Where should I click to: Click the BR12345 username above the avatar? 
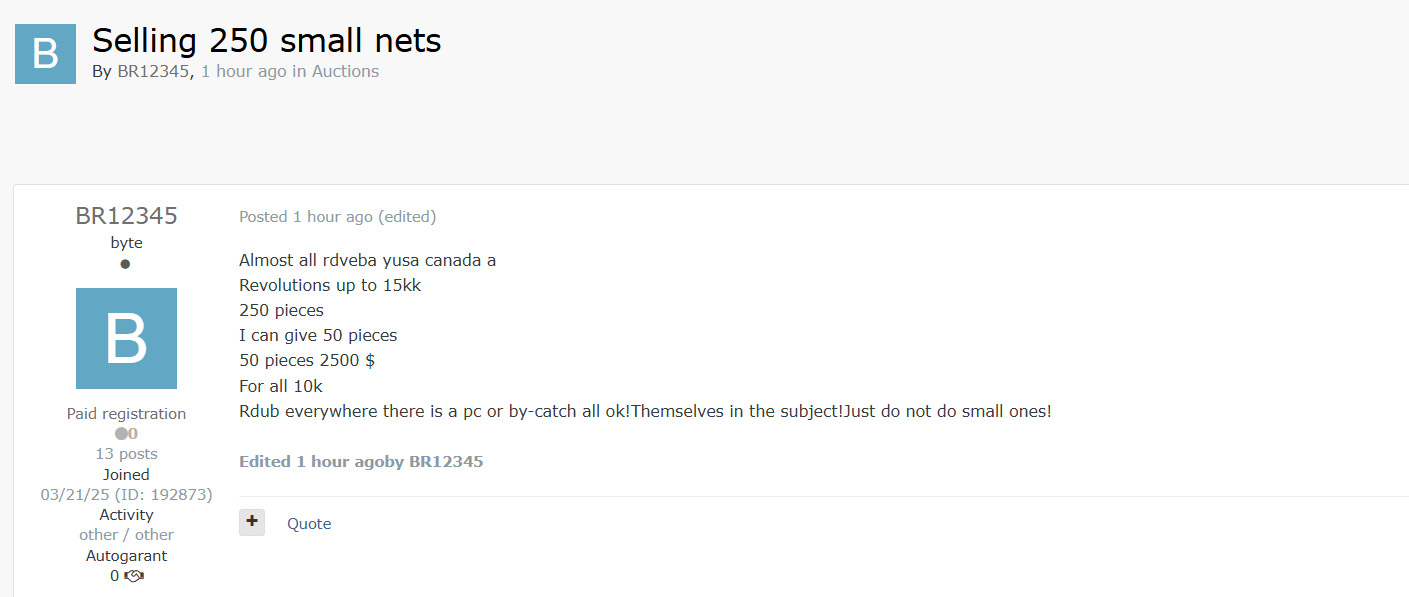tap(126, 216)
